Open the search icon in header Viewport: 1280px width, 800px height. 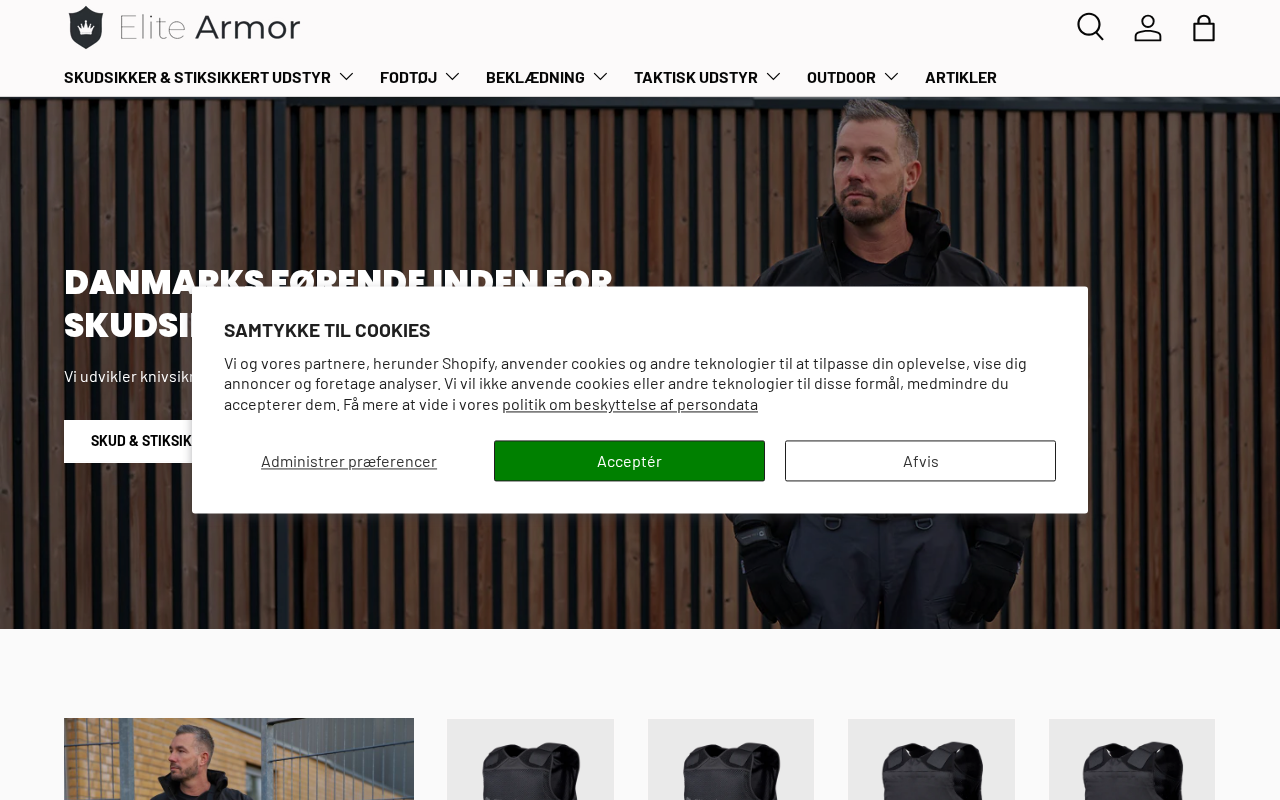coord(1090,27)
